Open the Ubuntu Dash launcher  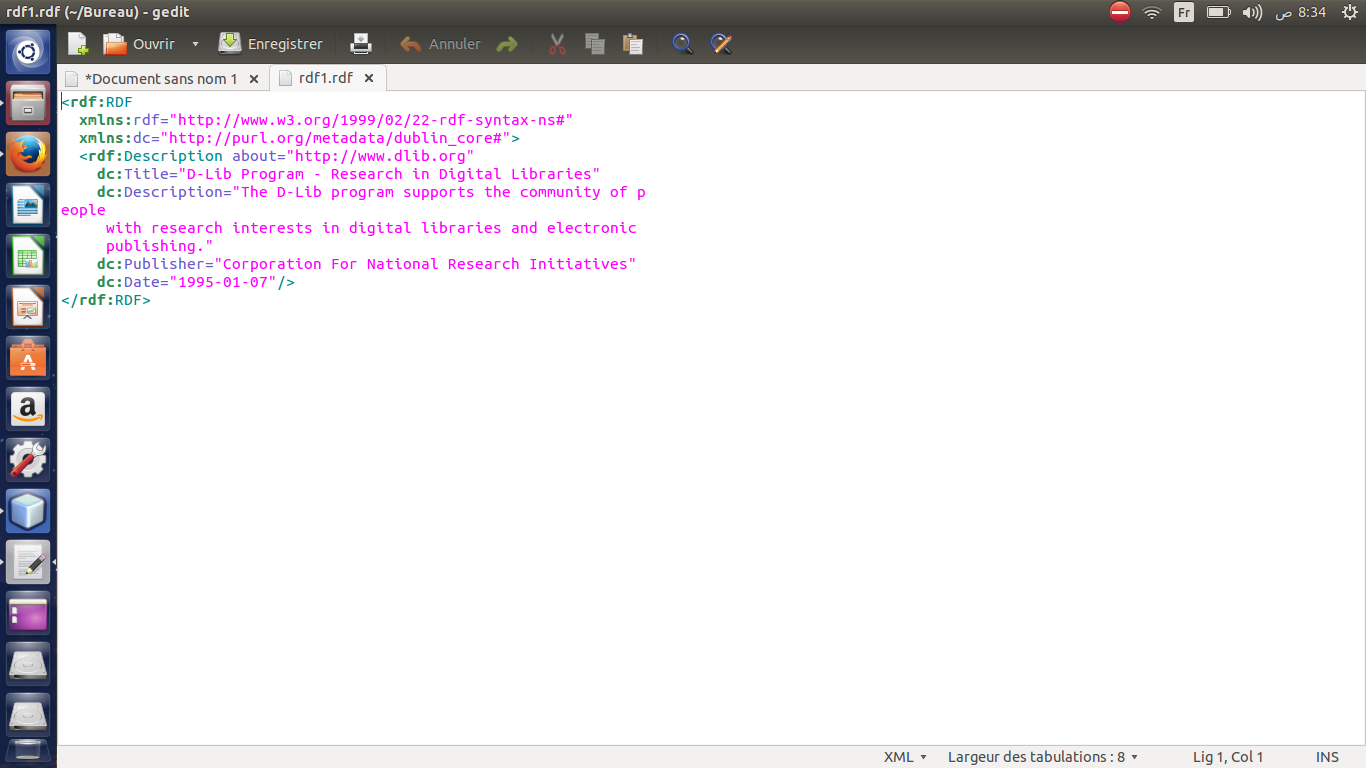coord(28,52)
